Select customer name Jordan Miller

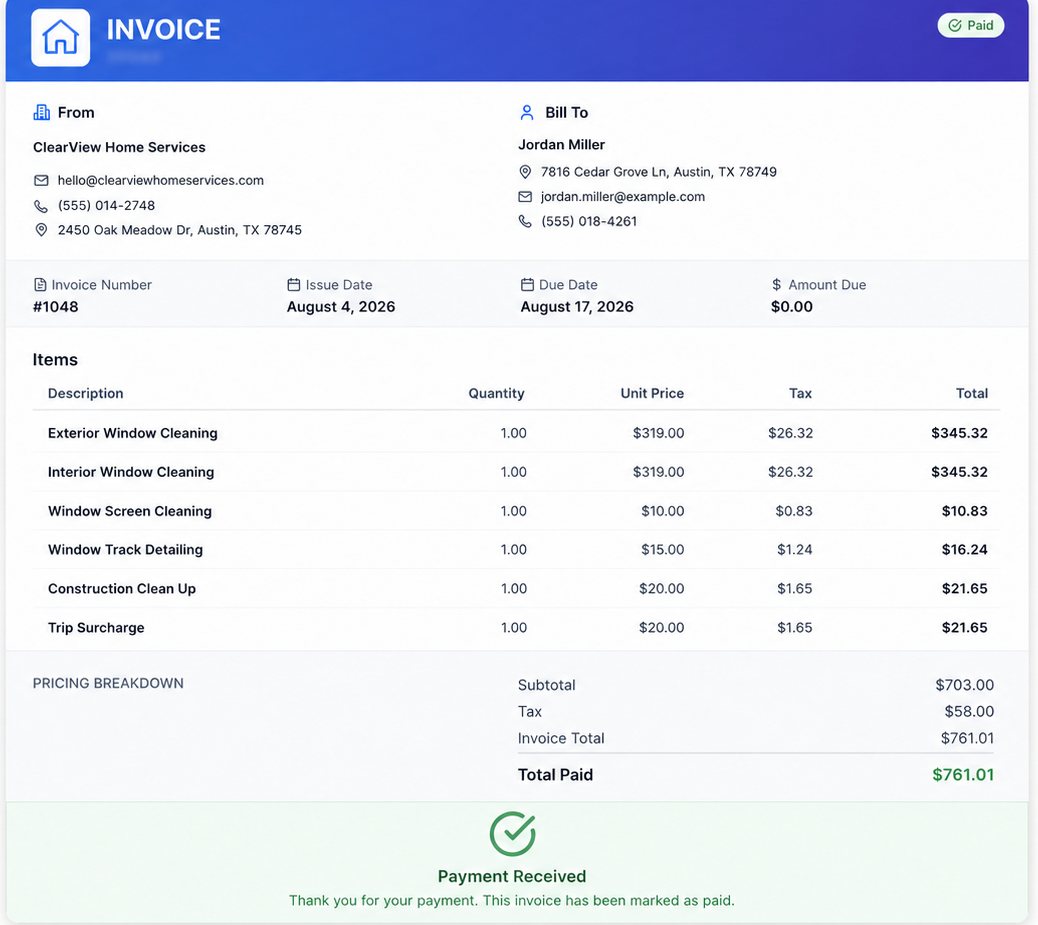(561, 144)
